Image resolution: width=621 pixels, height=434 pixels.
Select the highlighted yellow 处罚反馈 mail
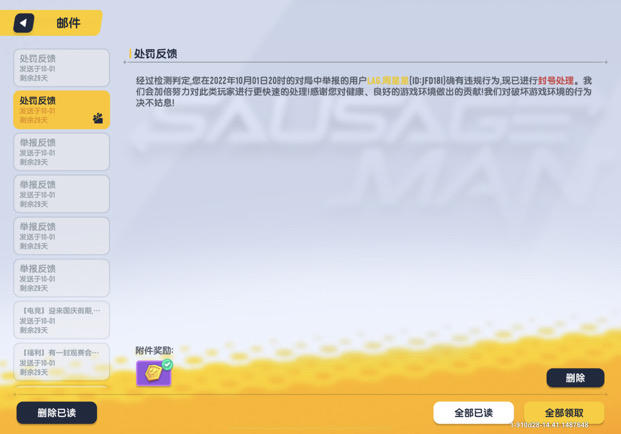61,110
